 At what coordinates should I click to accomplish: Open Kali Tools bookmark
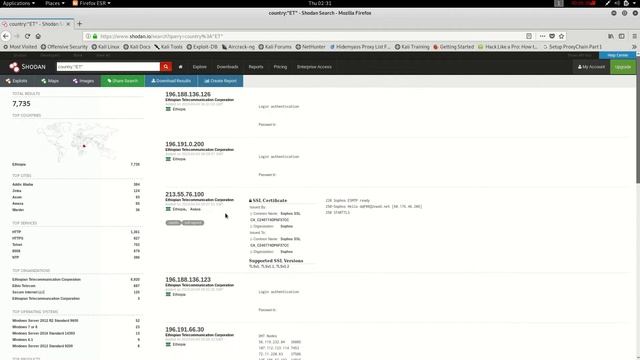169,47
